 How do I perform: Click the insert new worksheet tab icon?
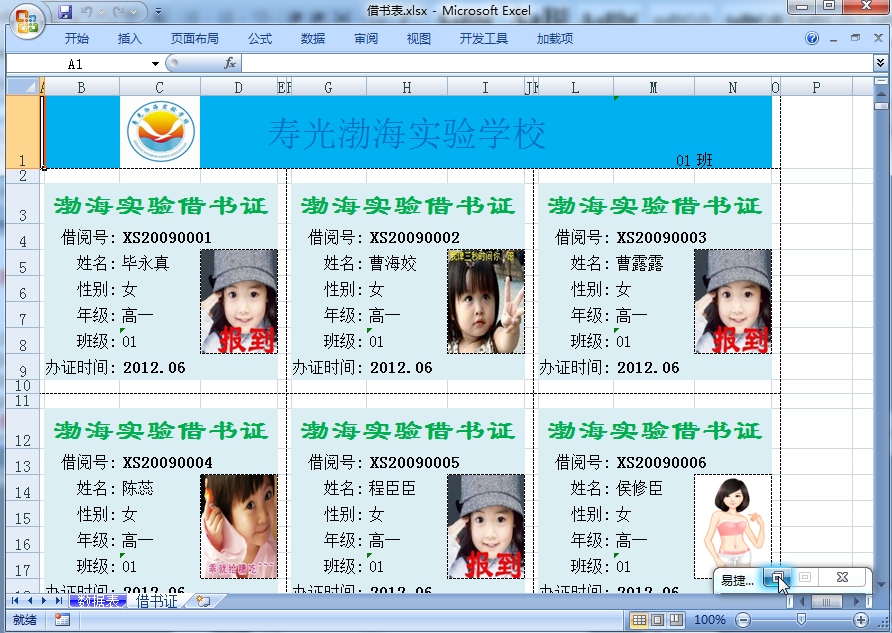(203, 601)
